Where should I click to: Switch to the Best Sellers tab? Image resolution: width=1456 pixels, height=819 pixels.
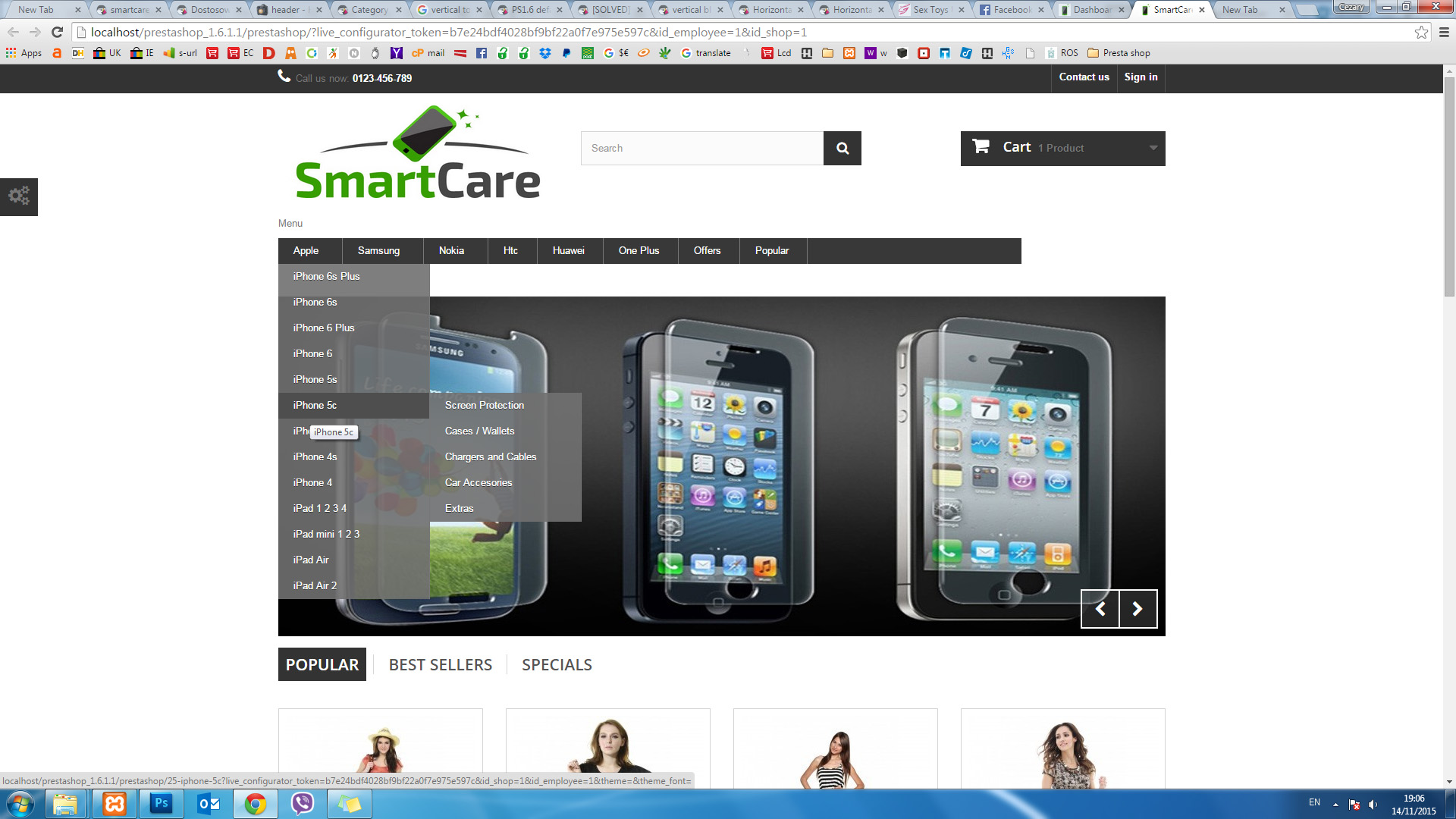(441, 664)
